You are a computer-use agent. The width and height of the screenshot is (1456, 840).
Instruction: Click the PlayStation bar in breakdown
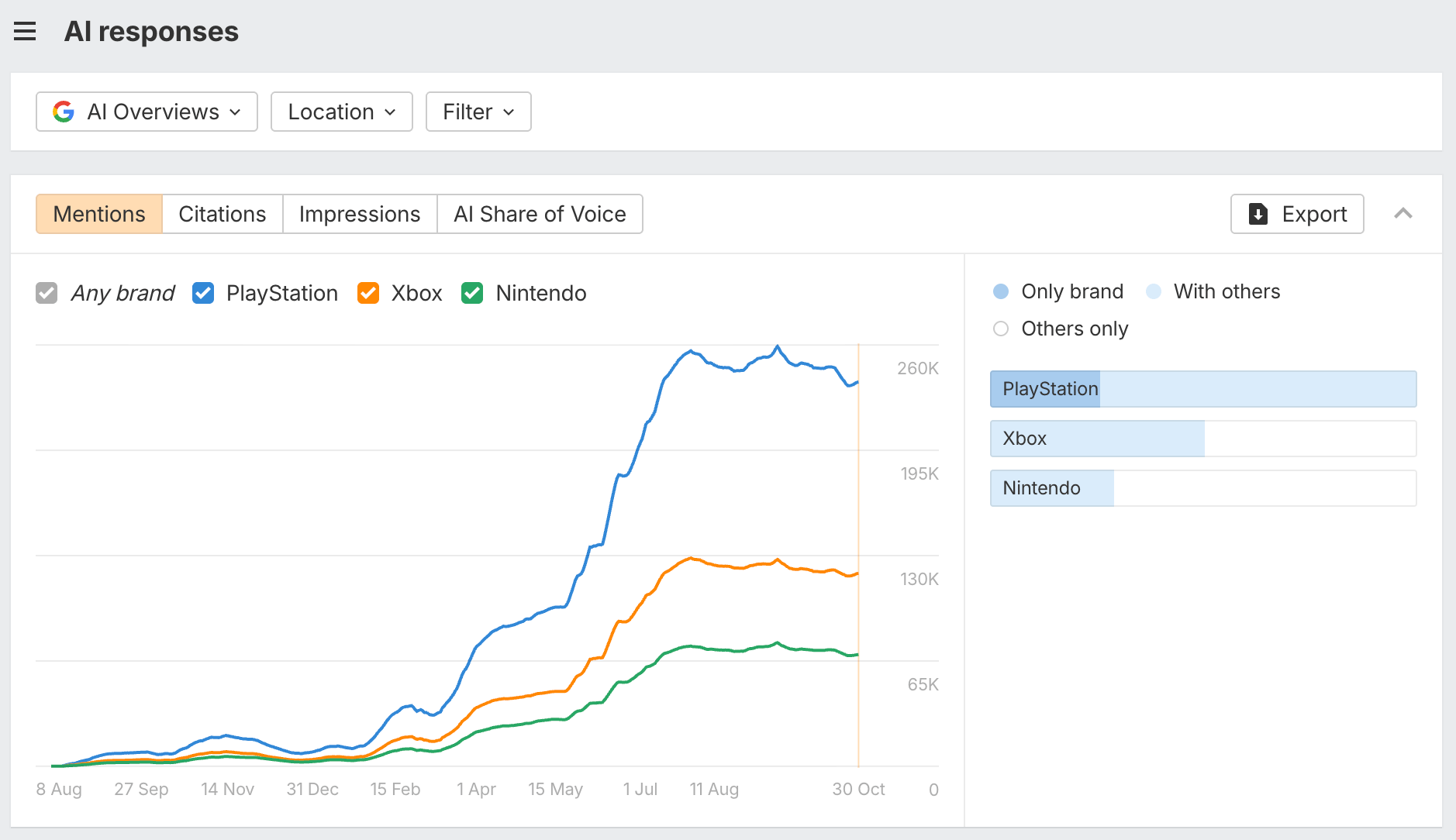click(x=1202, y=389)
